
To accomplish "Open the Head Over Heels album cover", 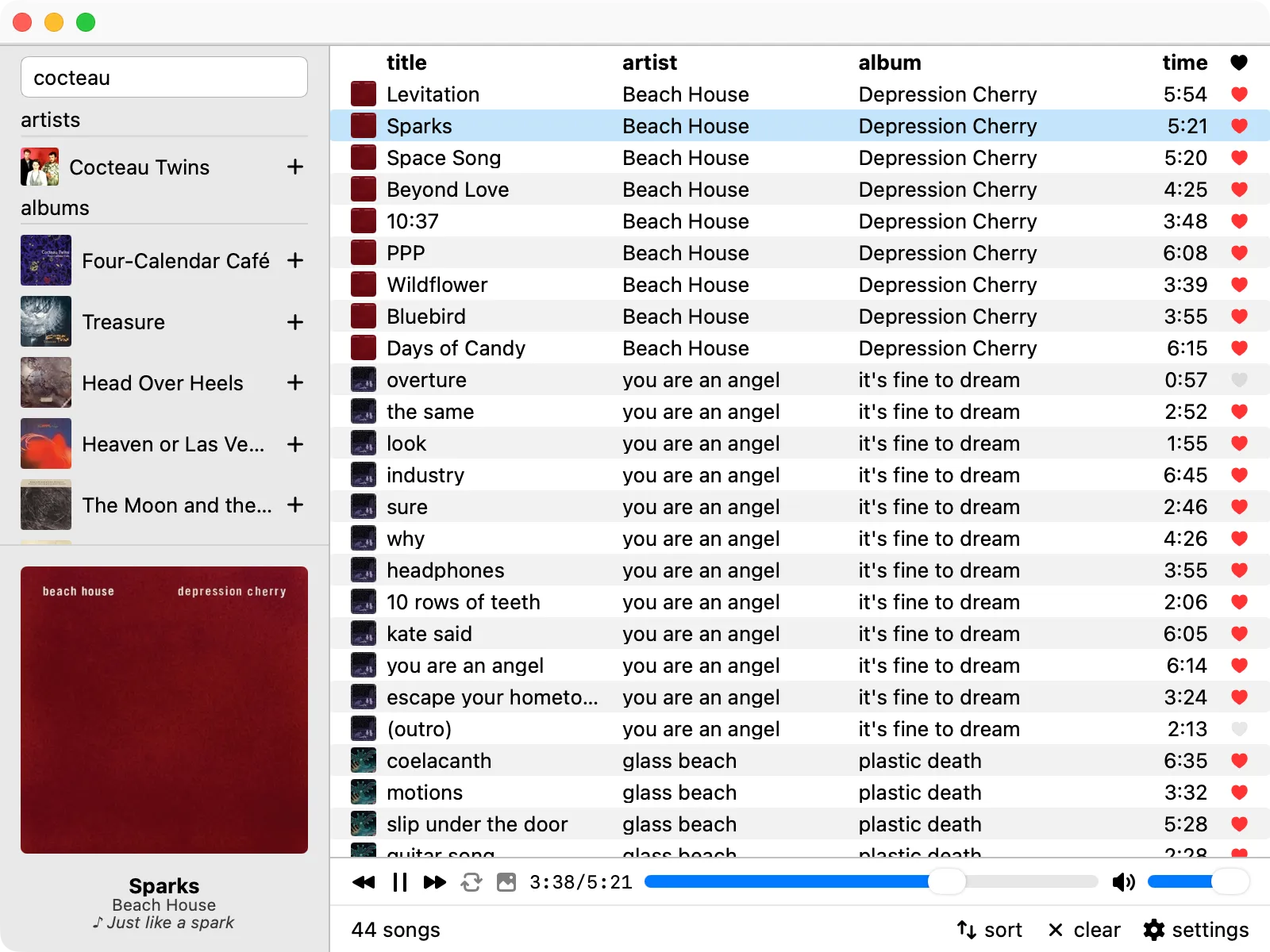I will [46, 382].
